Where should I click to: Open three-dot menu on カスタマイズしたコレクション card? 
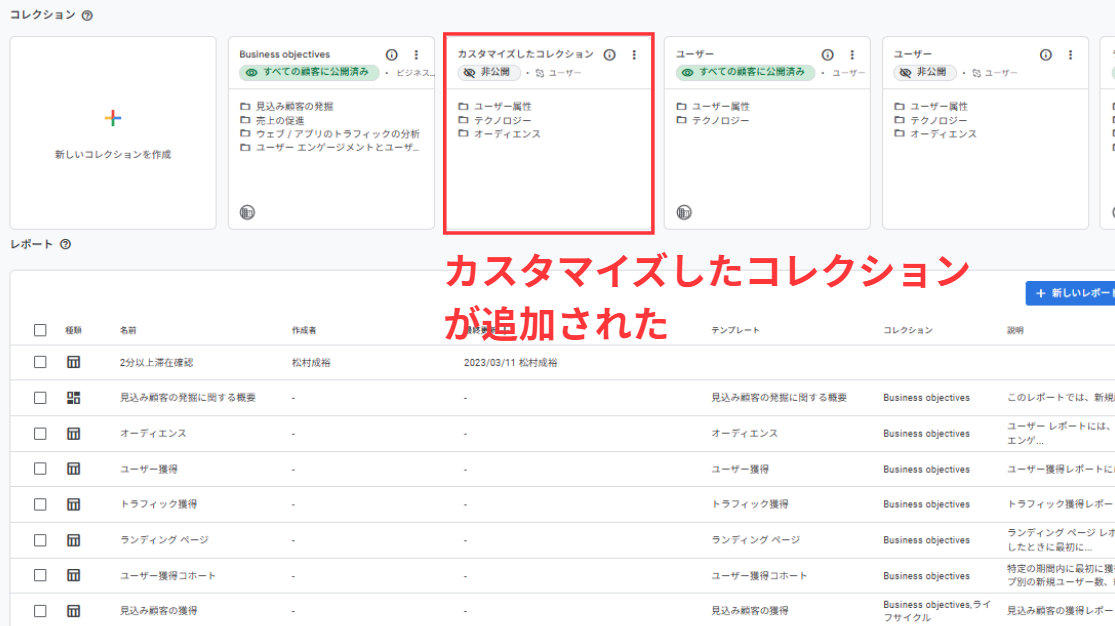click(x=634, y=55)
